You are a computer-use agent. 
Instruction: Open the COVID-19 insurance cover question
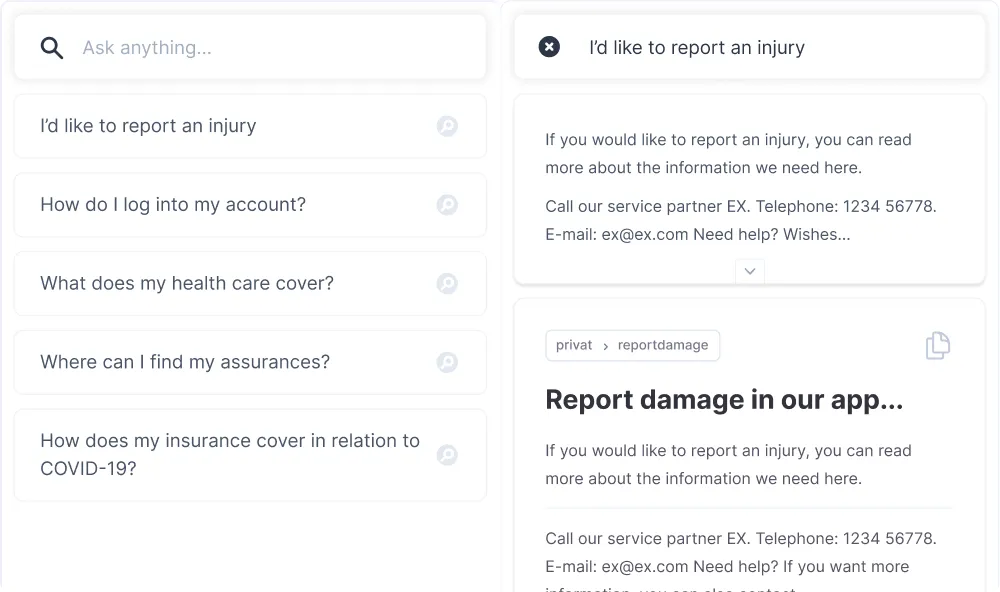(230, 454)
